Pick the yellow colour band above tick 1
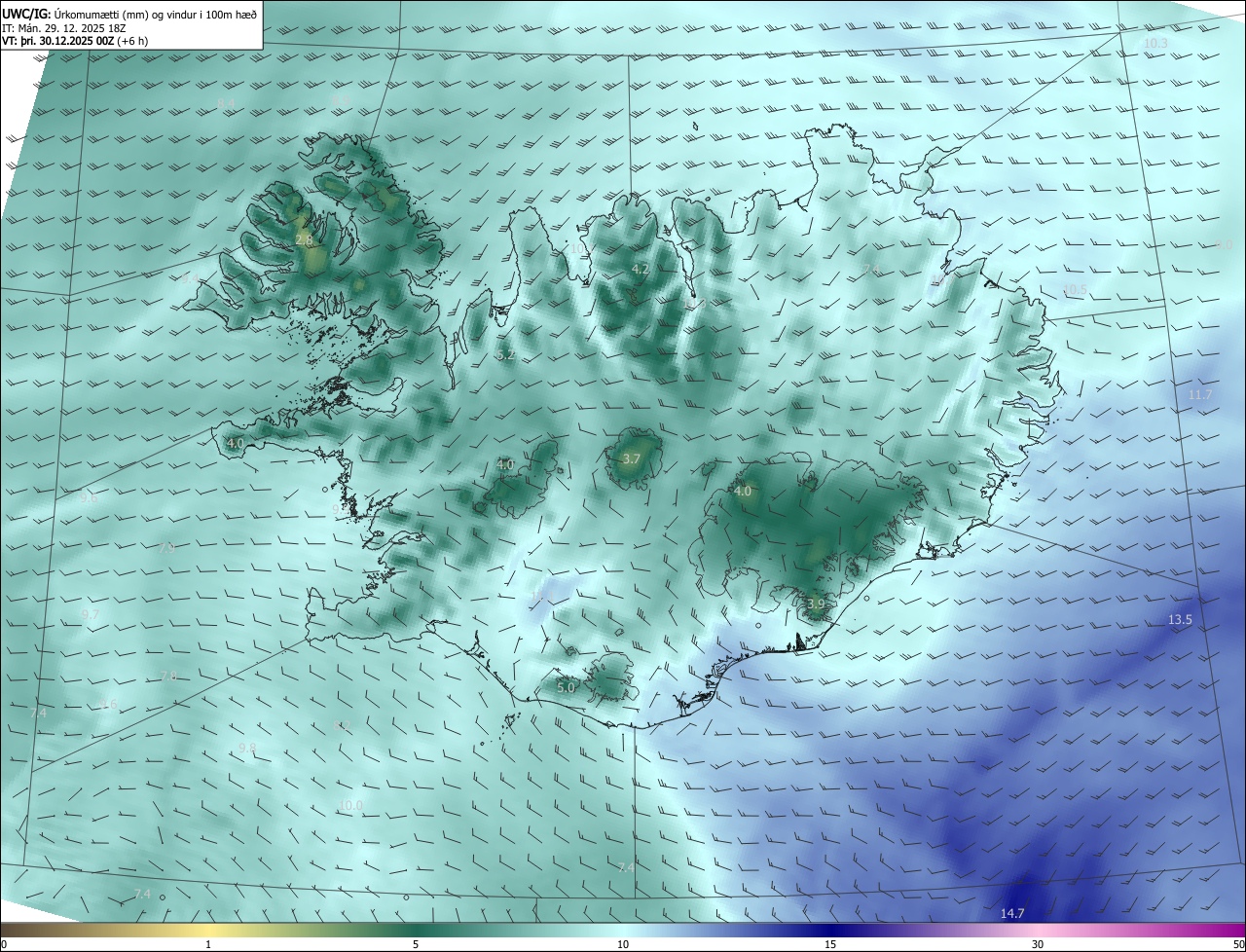Image resolution: width=1246 pixels, height=952 pixels. point(208,930)
